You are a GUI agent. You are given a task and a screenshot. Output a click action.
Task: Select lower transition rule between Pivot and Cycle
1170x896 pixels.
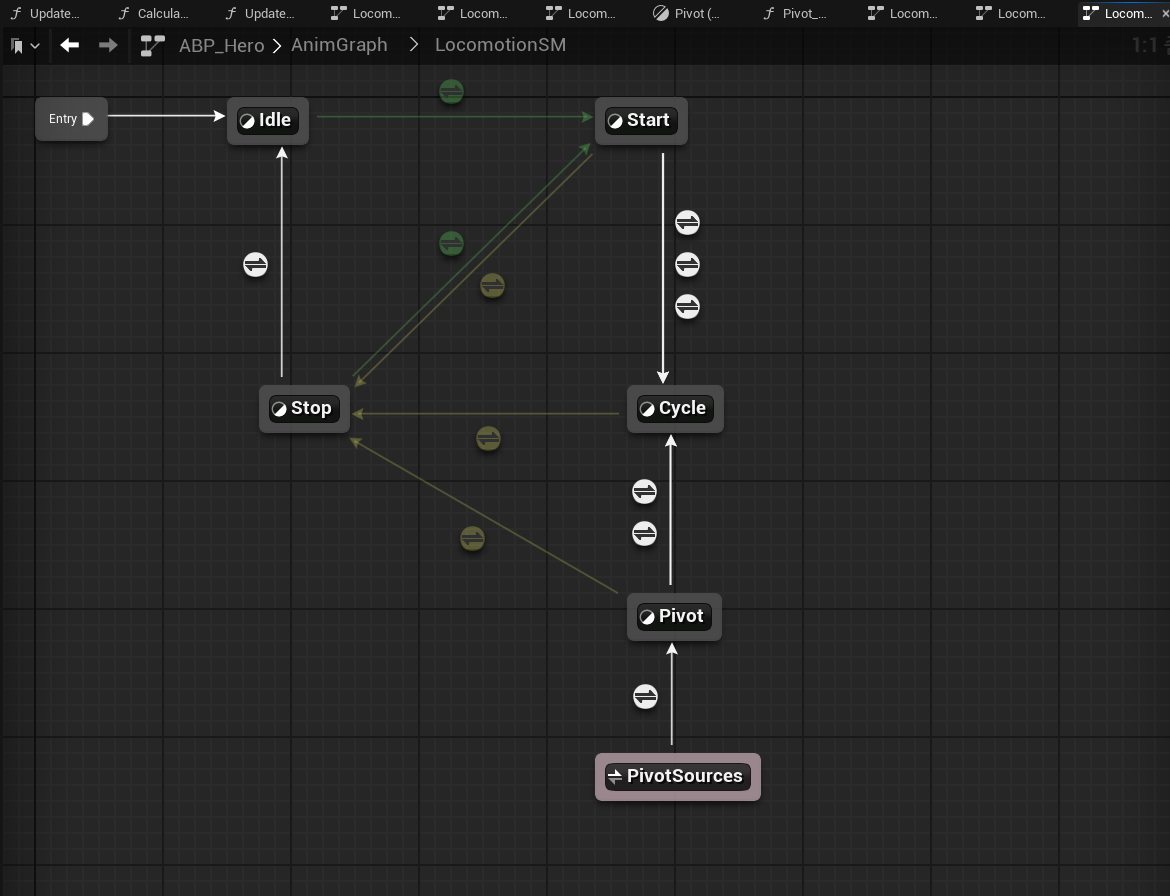tap(644, 533)
